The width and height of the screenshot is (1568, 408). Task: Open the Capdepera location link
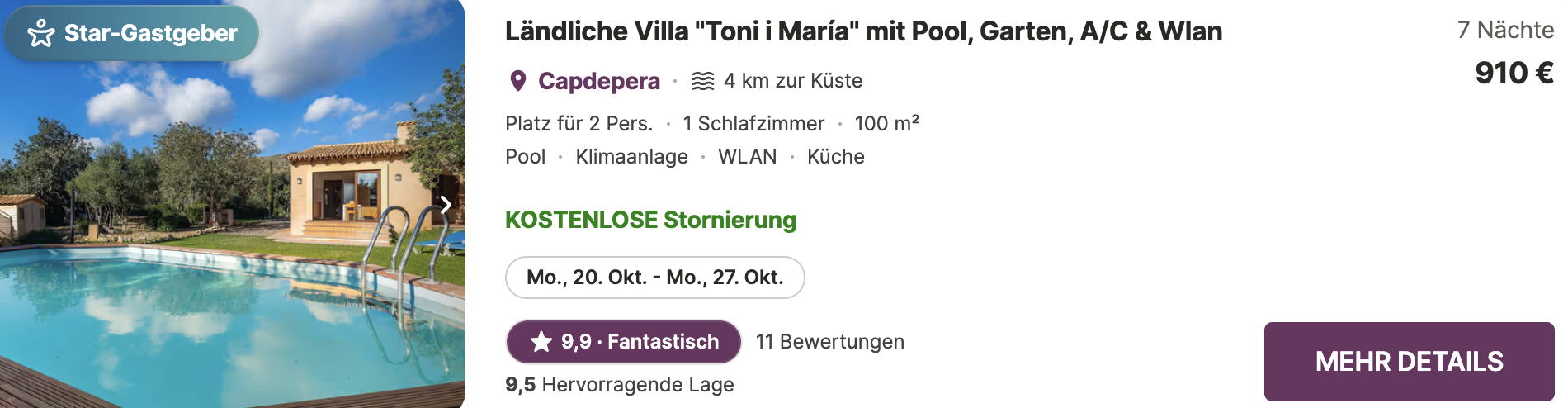point(599,81)
